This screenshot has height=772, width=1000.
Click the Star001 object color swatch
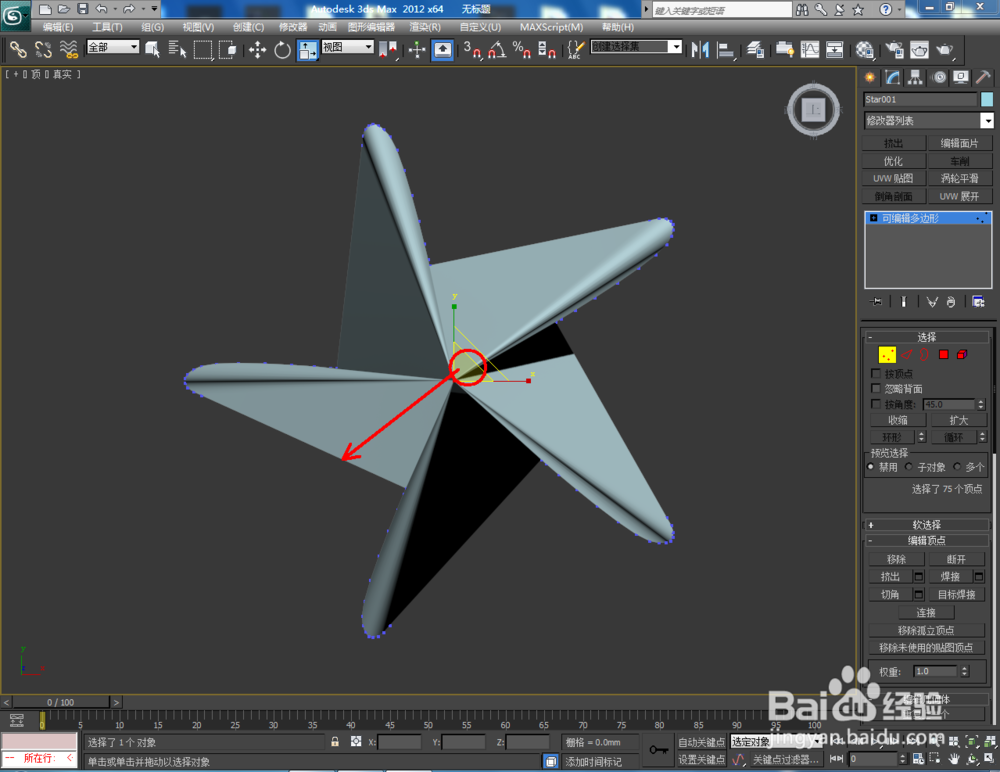click(987, 99)
